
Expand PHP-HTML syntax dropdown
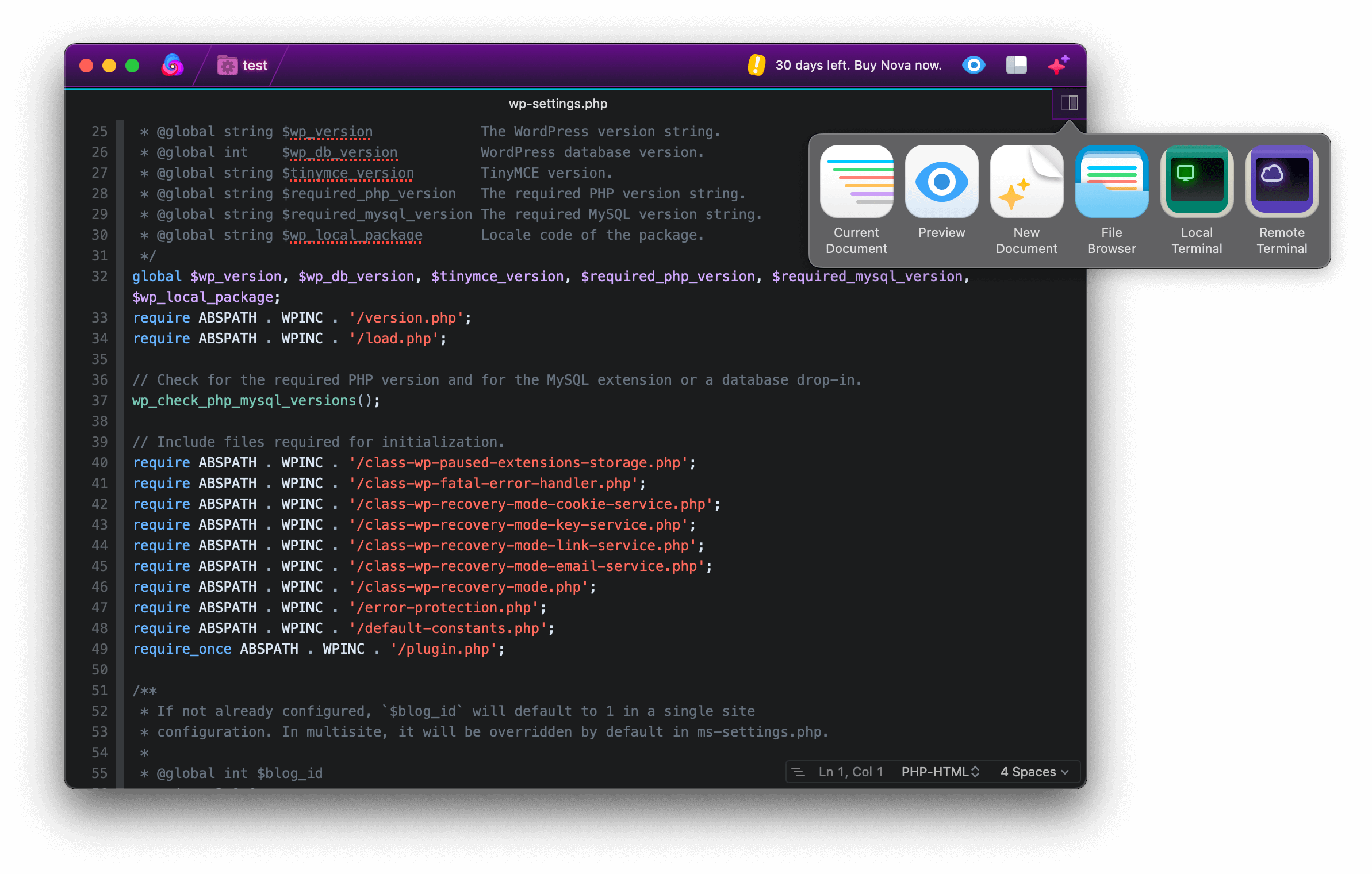point(941,771)
